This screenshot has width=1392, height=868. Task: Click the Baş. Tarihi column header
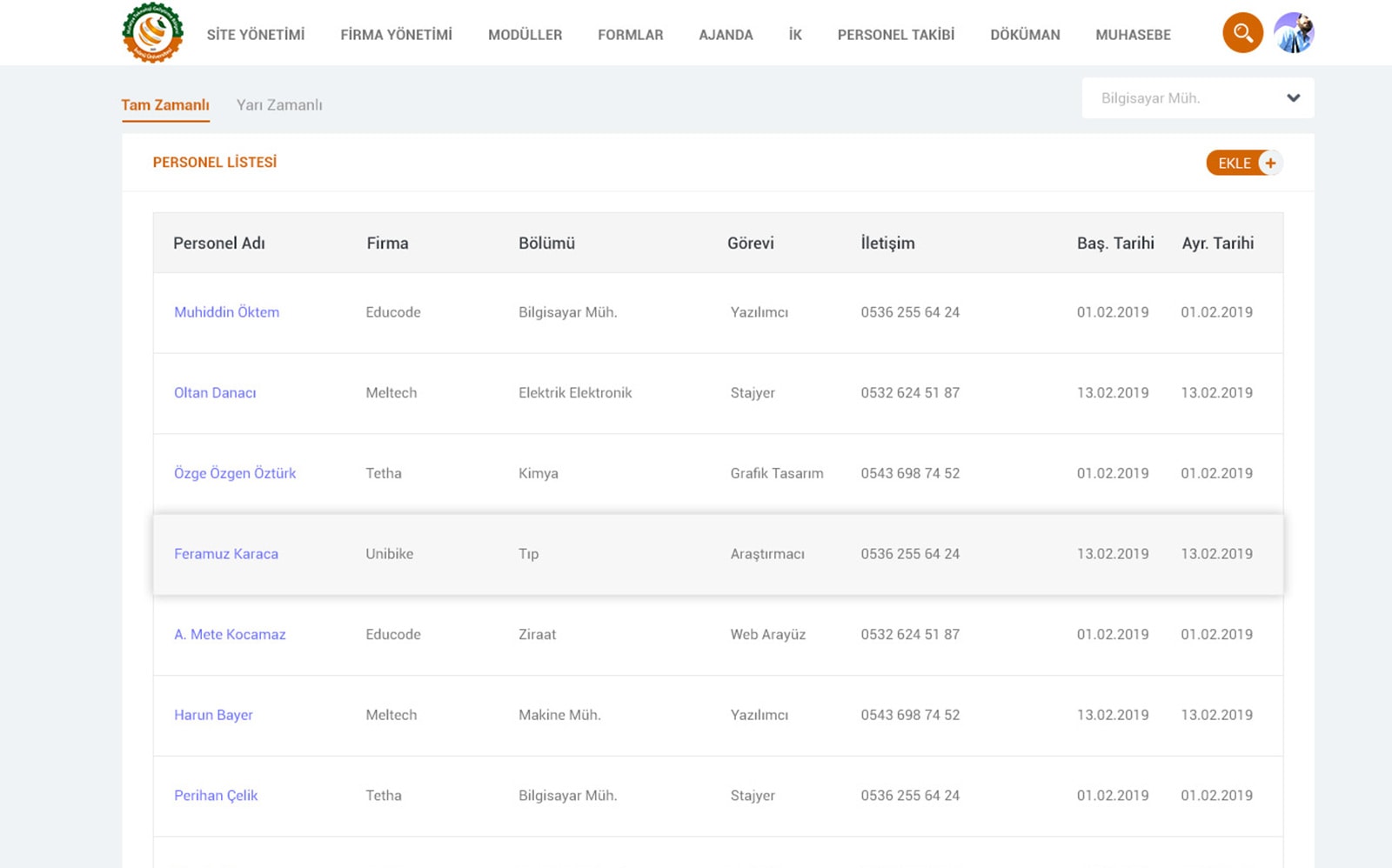point(1115,244)
